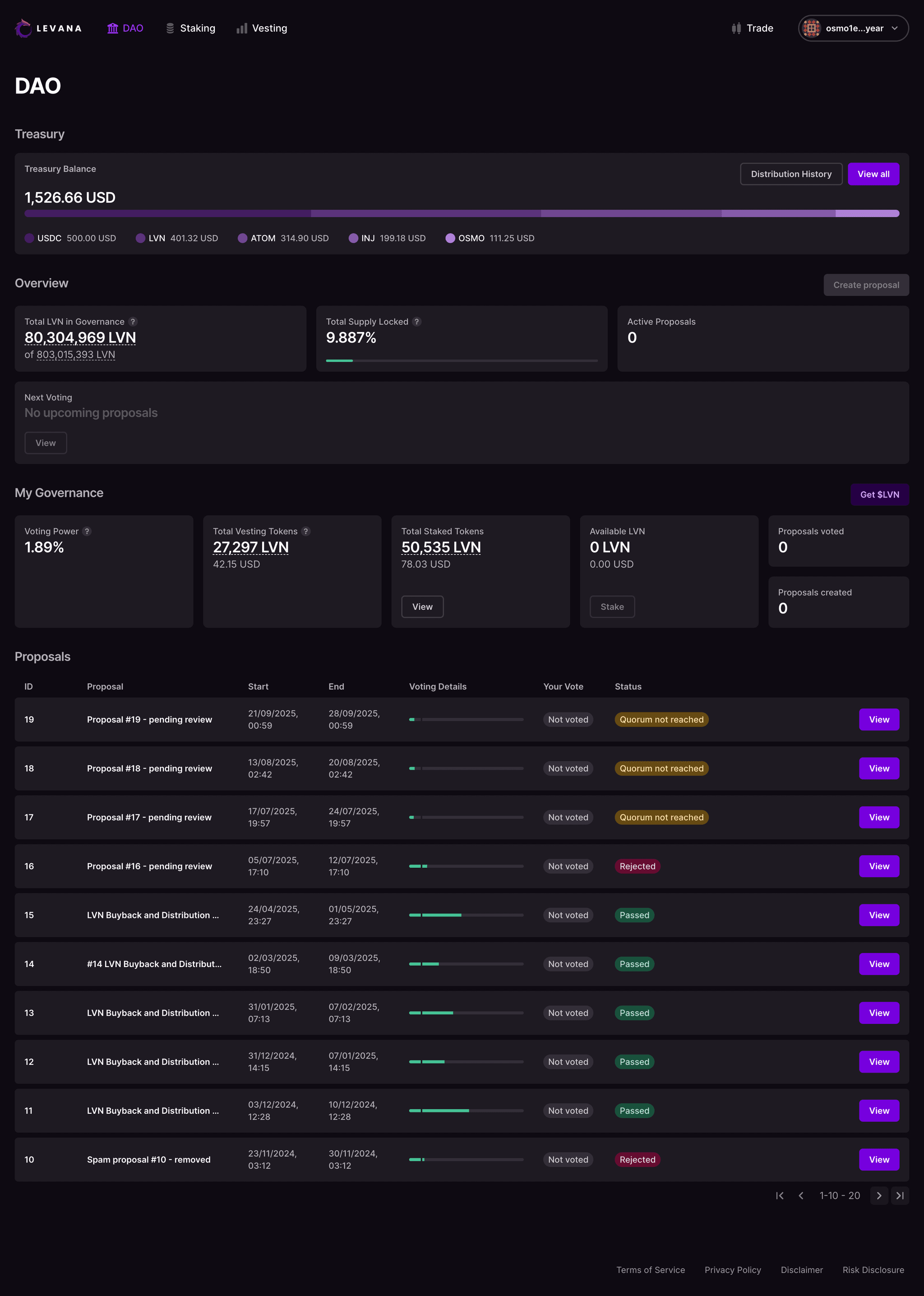
Task: Jump to first page using the pagination icon
Action: coord(780,1196)
